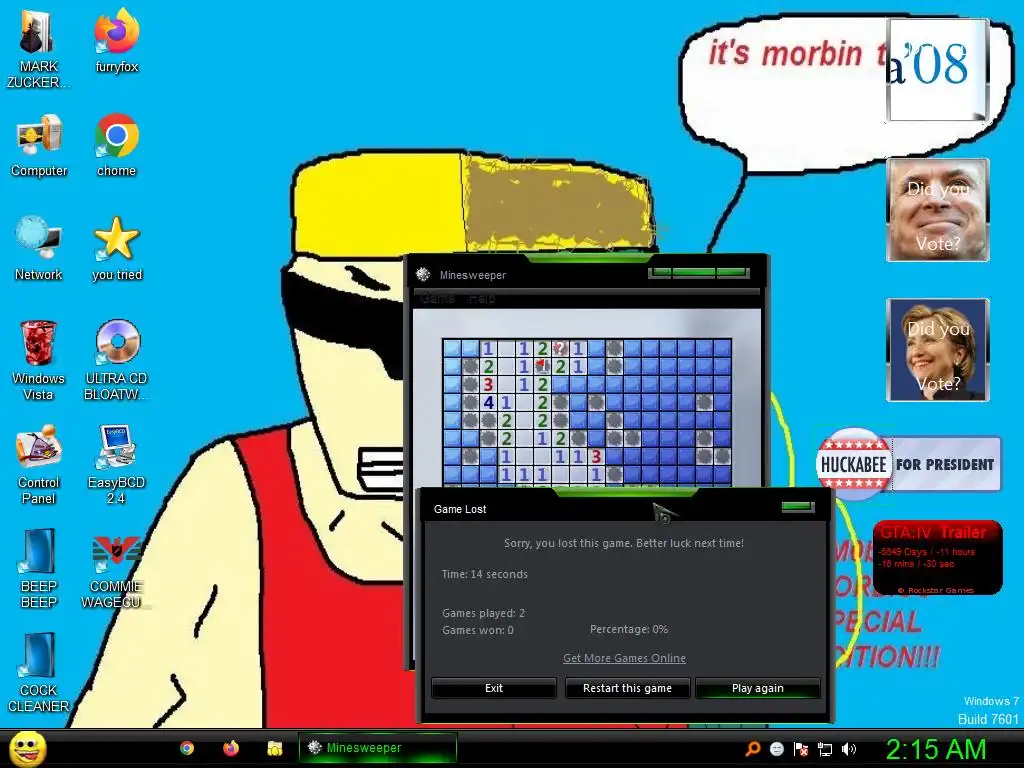The height and width of the screenshot is (768, 1024).
Task: Open the Action Center flag tray icon
Action: 801,749
